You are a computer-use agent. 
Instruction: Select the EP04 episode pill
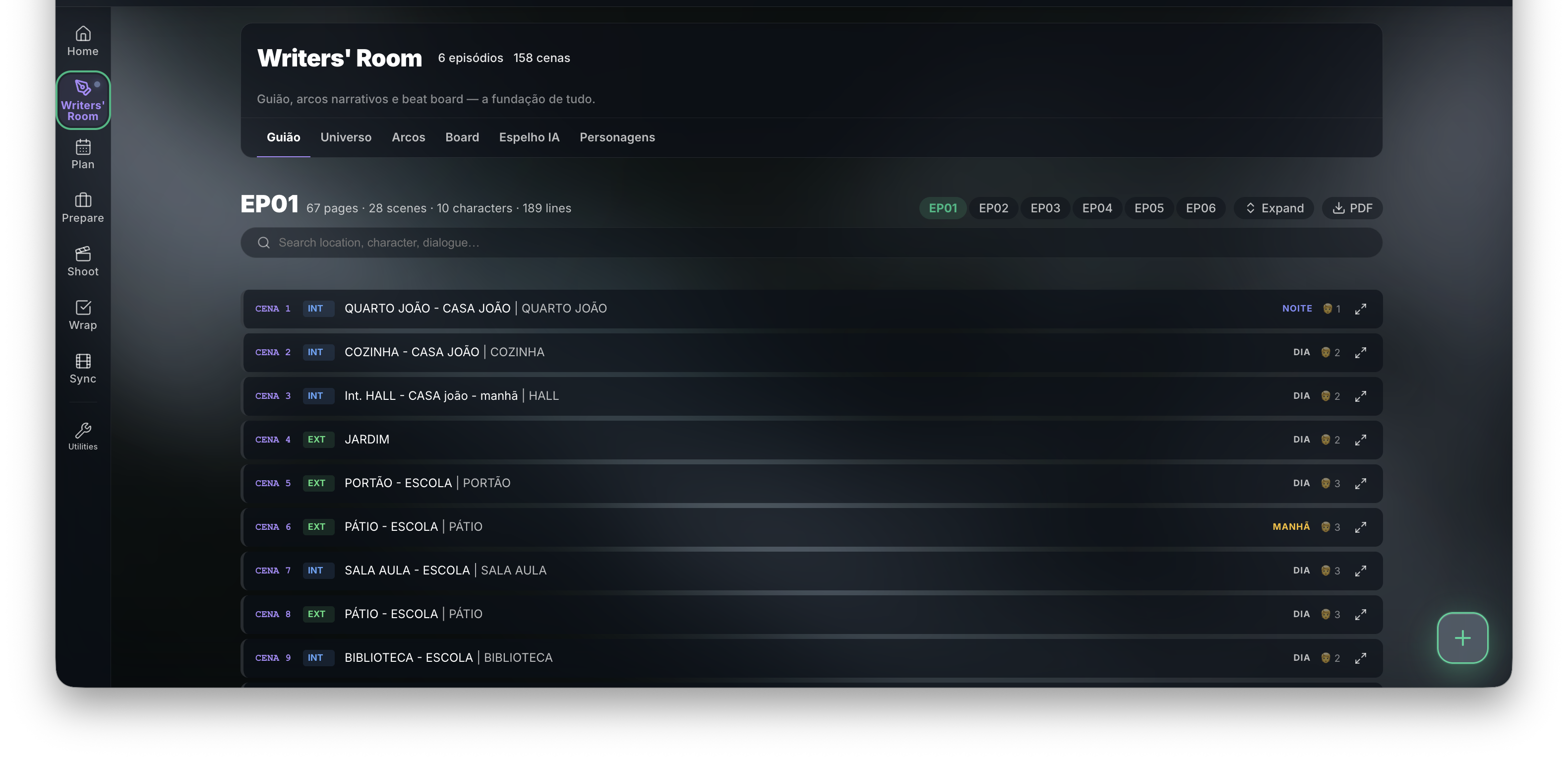pyautogui.click(x=1097, y=208)
